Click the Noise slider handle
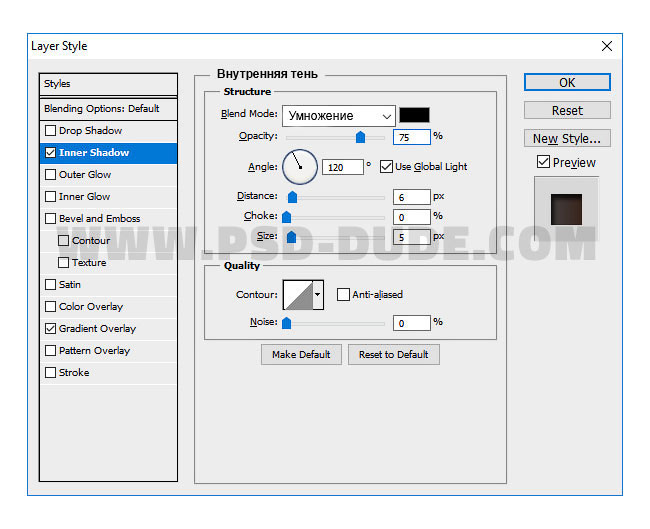 286,323
